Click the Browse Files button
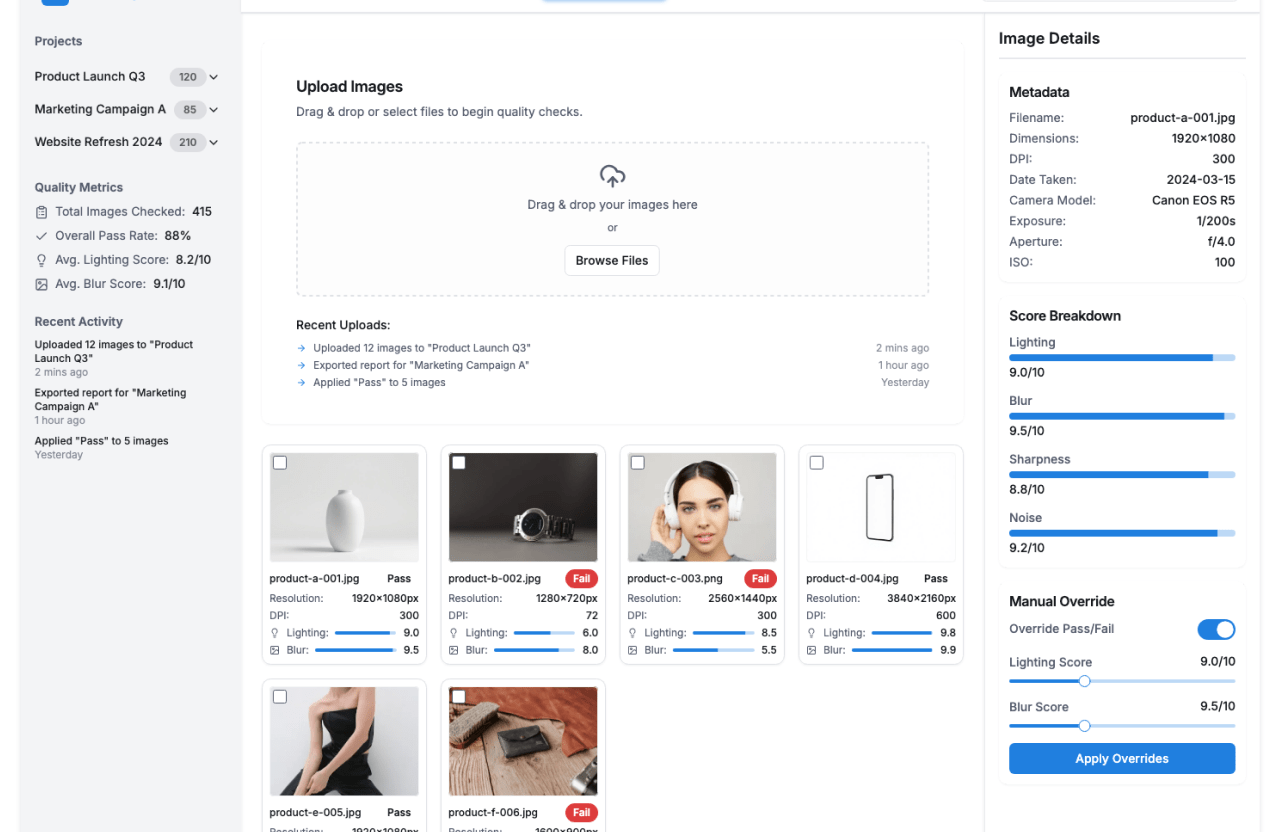Image resolution: width=1280 pixels, height=832 pixels. click(612, 260)
